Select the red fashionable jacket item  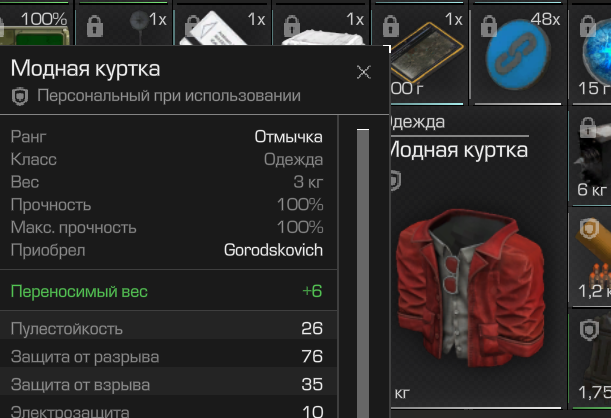pos(470,289)
